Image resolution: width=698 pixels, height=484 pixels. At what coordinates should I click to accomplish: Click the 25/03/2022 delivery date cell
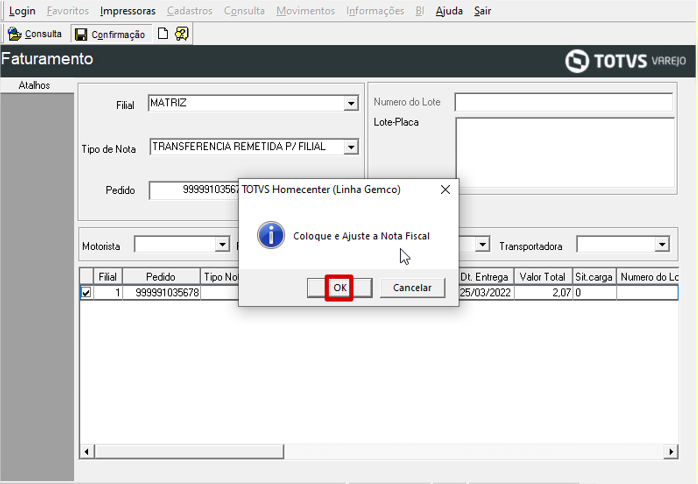coord(486,293)
